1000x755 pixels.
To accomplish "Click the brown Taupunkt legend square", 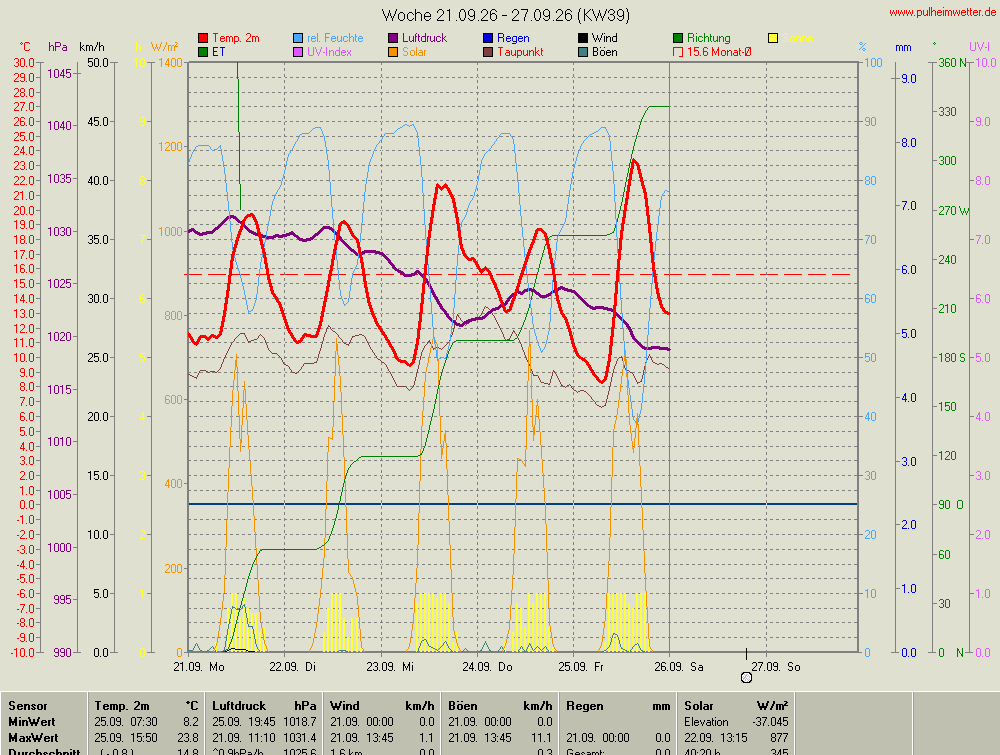I will (488, 52).
